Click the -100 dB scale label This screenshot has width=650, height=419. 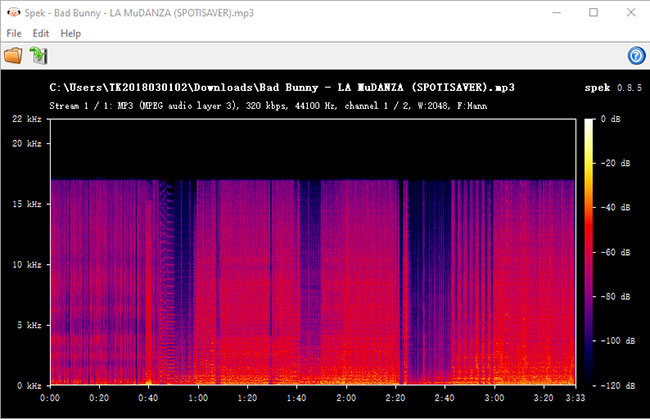click(618, 341)
